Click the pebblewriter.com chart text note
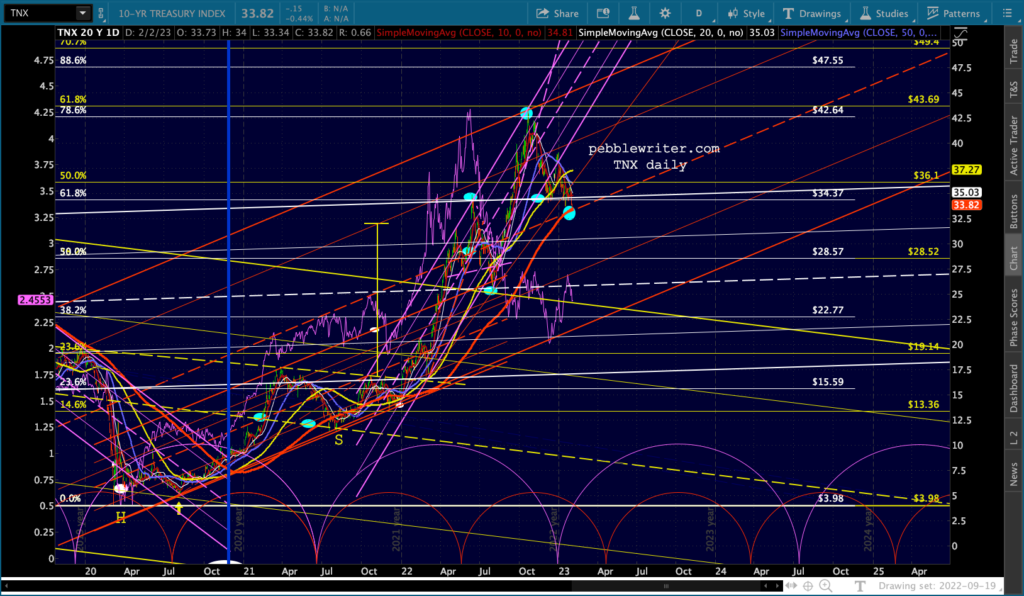This screenshot has width=1024, height=596. 654,149
